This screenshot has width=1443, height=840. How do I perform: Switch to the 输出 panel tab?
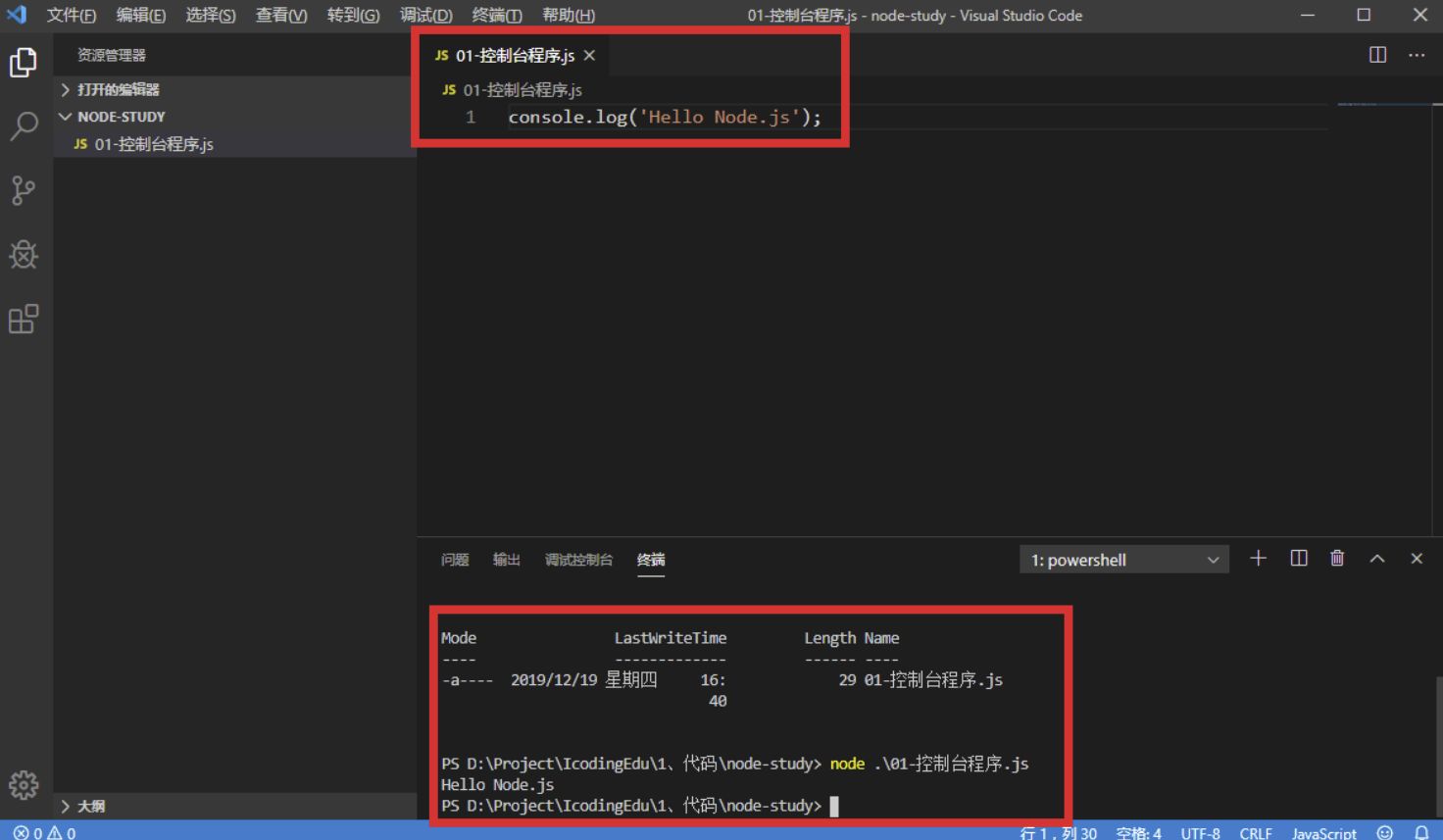pos(507,560)
